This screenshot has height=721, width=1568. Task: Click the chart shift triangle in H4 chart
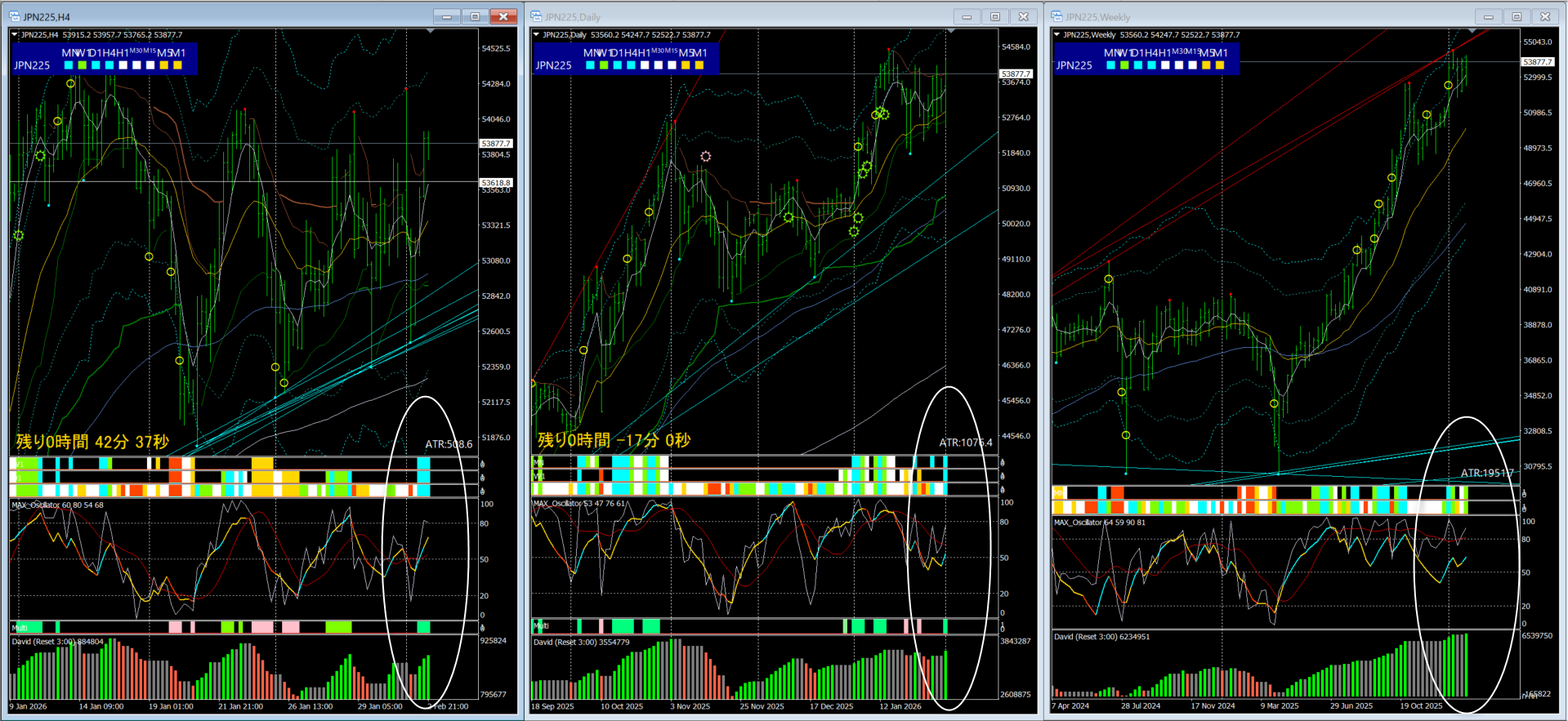pos(430,31)
